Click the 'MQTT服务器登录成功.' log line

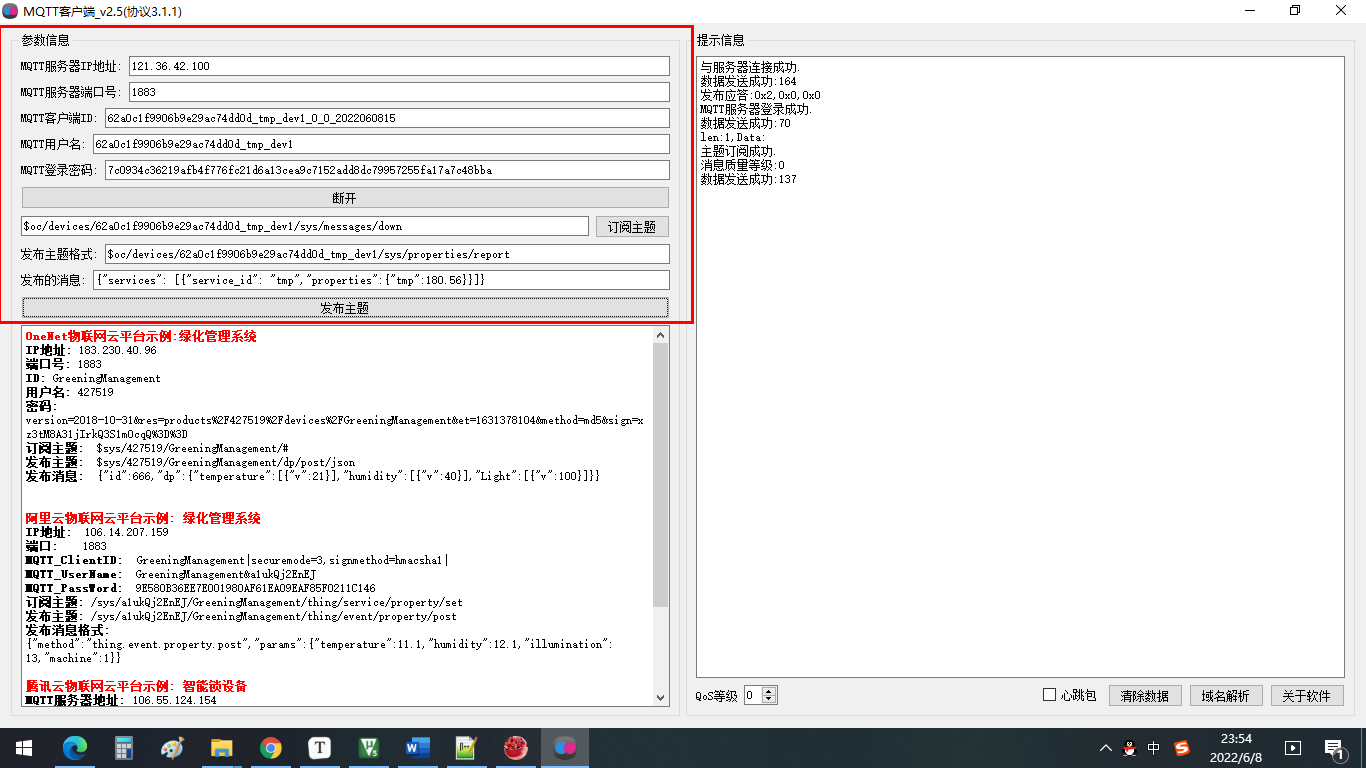(x=756, y=109)
